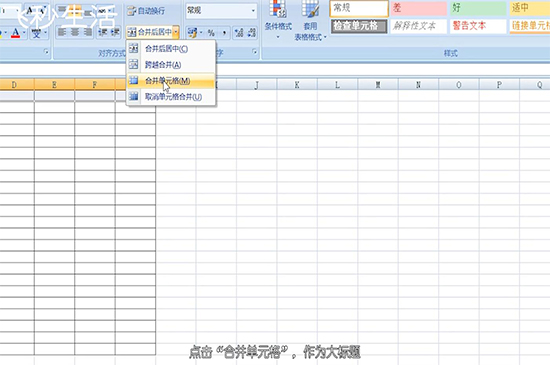Select column N header
550x365 pixels.
pos(418,85)
